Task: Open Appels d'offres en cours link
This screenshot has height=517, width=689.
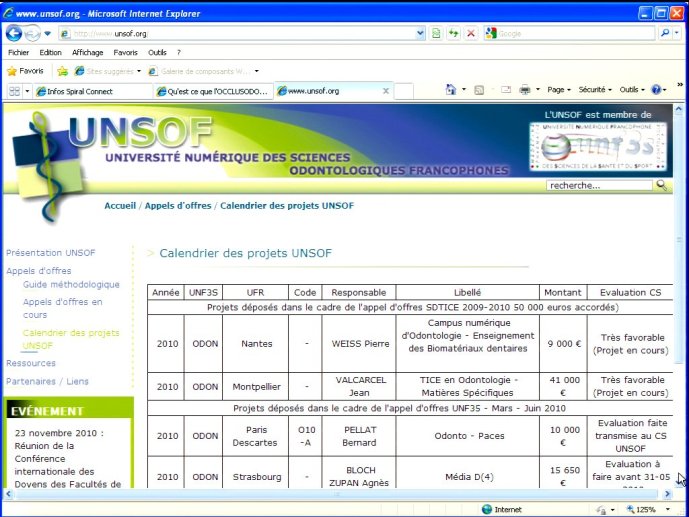Action: (x=62, y=308)
